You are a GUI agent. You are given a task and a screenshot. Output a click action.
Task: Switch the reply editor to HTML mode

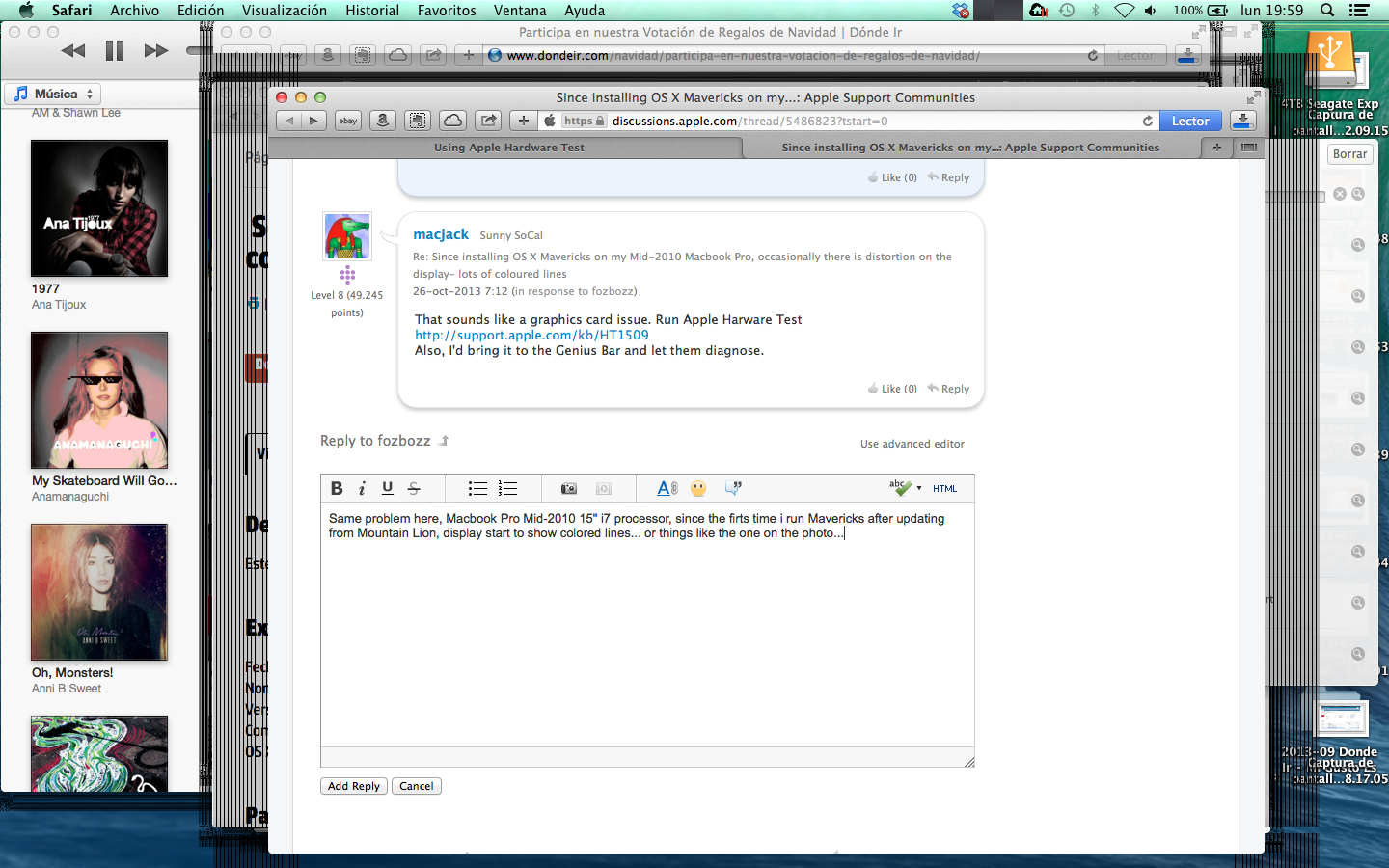[945, 488]
